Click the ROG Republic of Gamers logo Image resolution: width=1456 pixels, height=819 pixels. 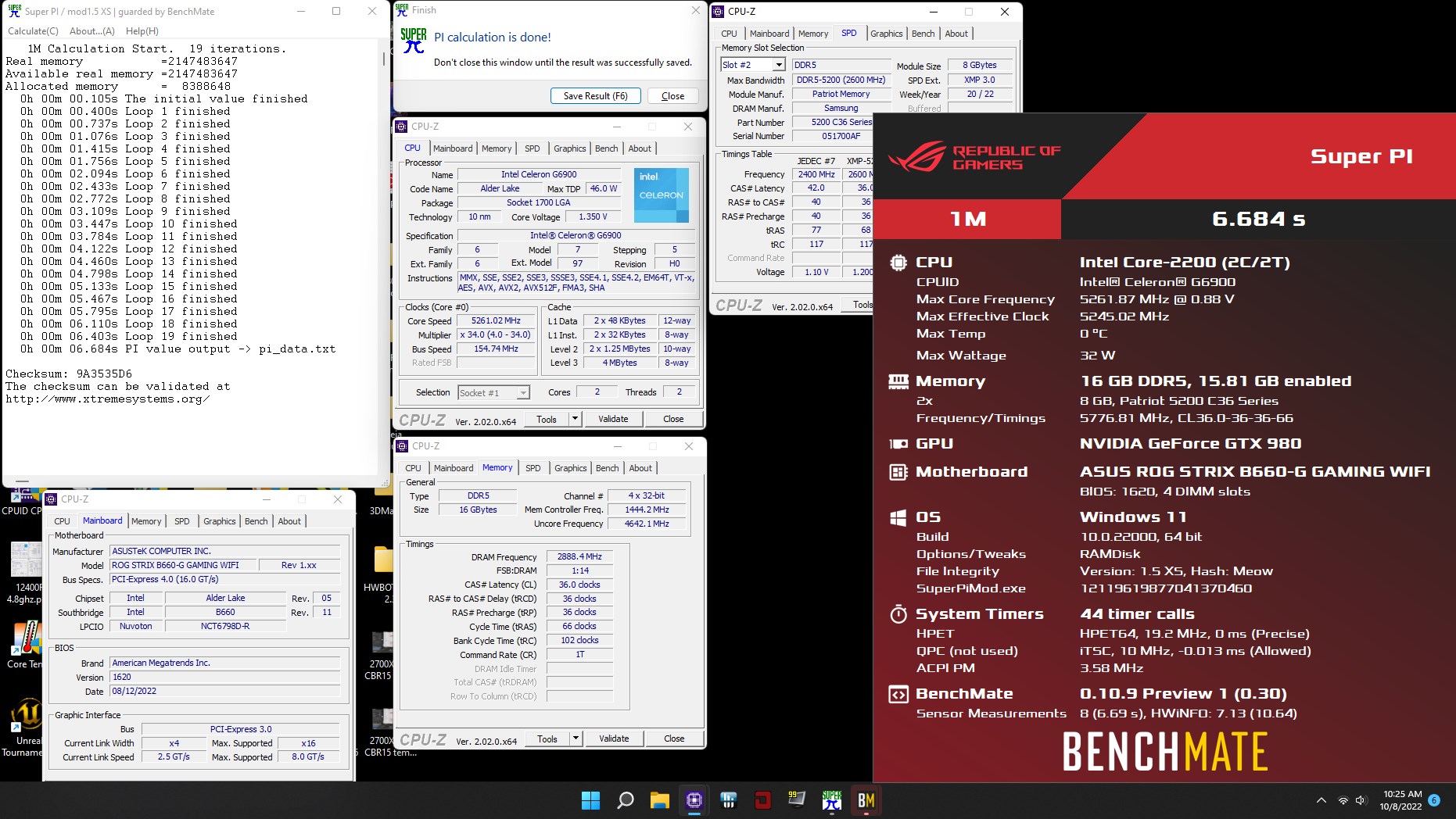pos(974,157)
